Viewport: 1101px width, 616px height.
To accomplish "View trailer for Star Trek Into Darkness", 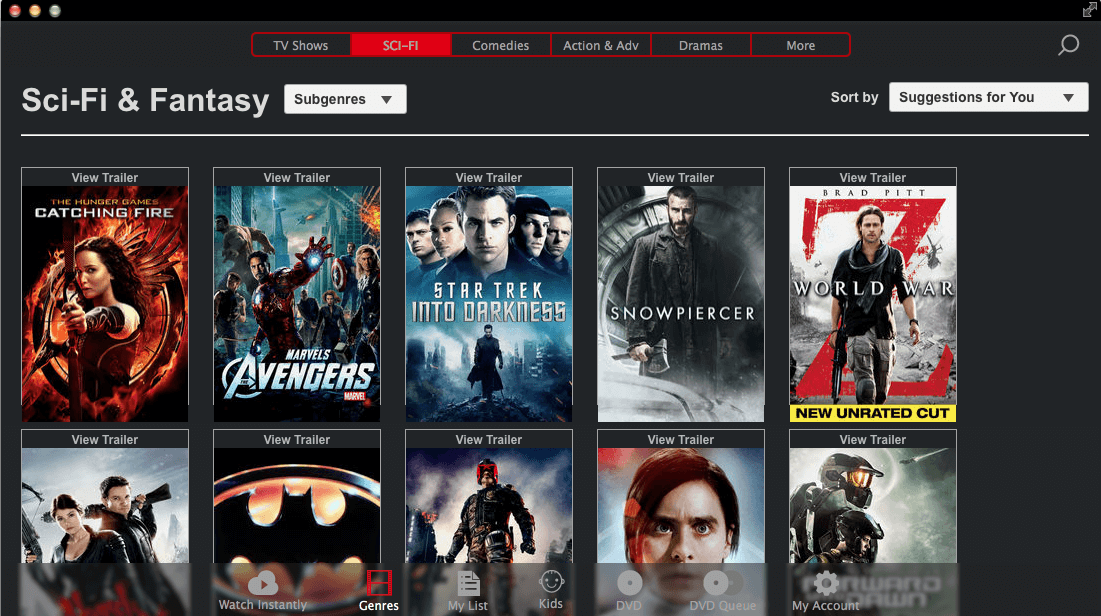I will click(489, 178).
